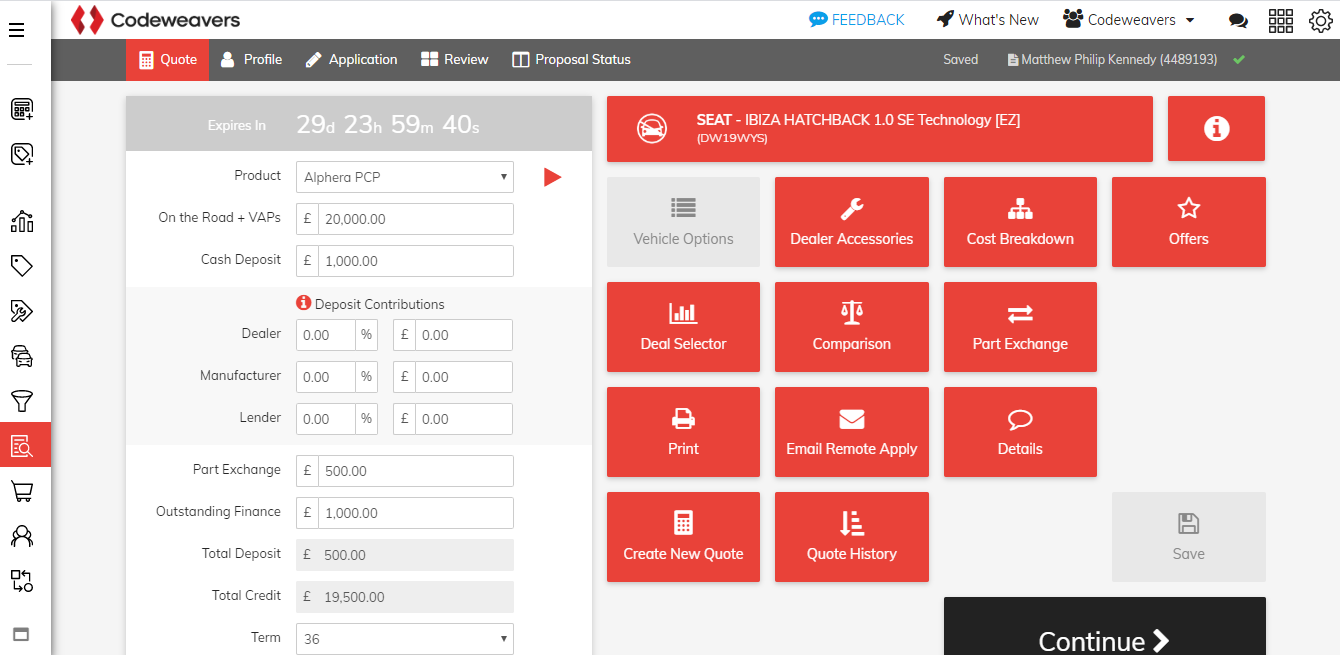
Task: Click the Comparison tile
Action: coord(852,327)
